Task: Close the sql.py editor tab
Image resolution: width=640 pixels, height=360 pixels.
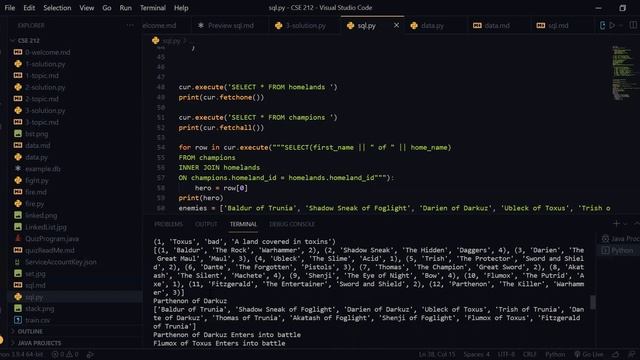Action: click(x=396, y=25)
